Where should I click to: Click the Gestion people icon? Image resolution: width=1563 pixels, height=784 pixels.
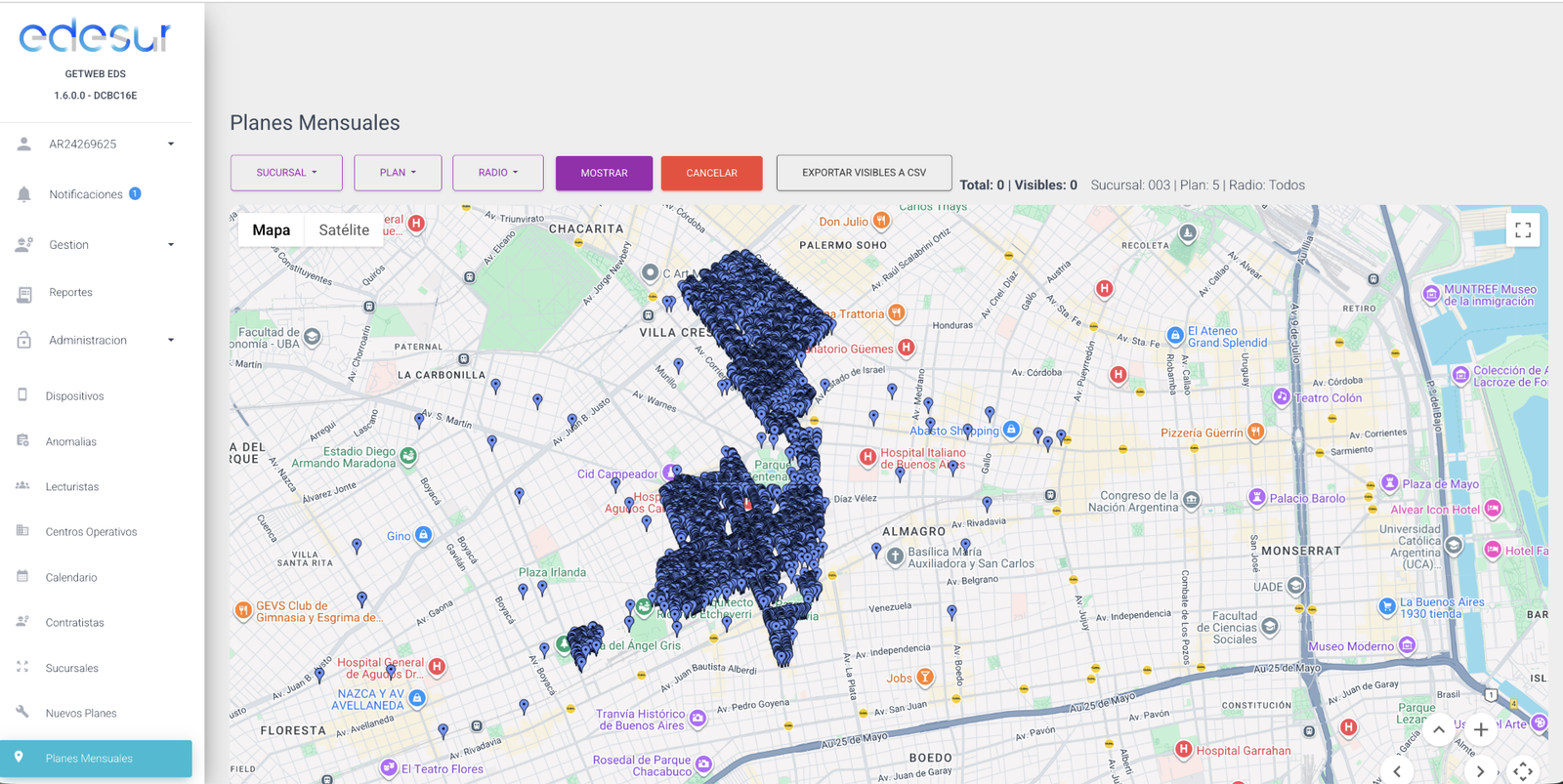point(23,244)
